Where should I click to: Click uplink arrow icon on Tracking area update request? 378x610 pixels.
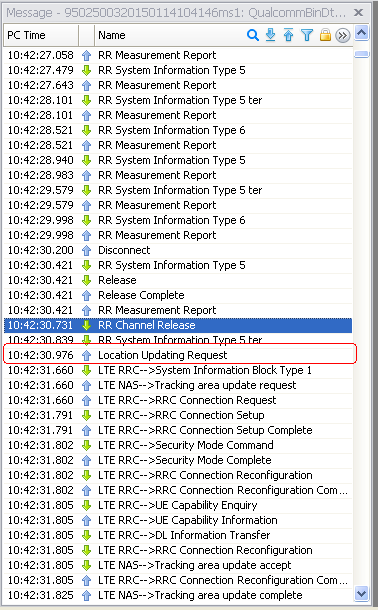click(86, 385)
